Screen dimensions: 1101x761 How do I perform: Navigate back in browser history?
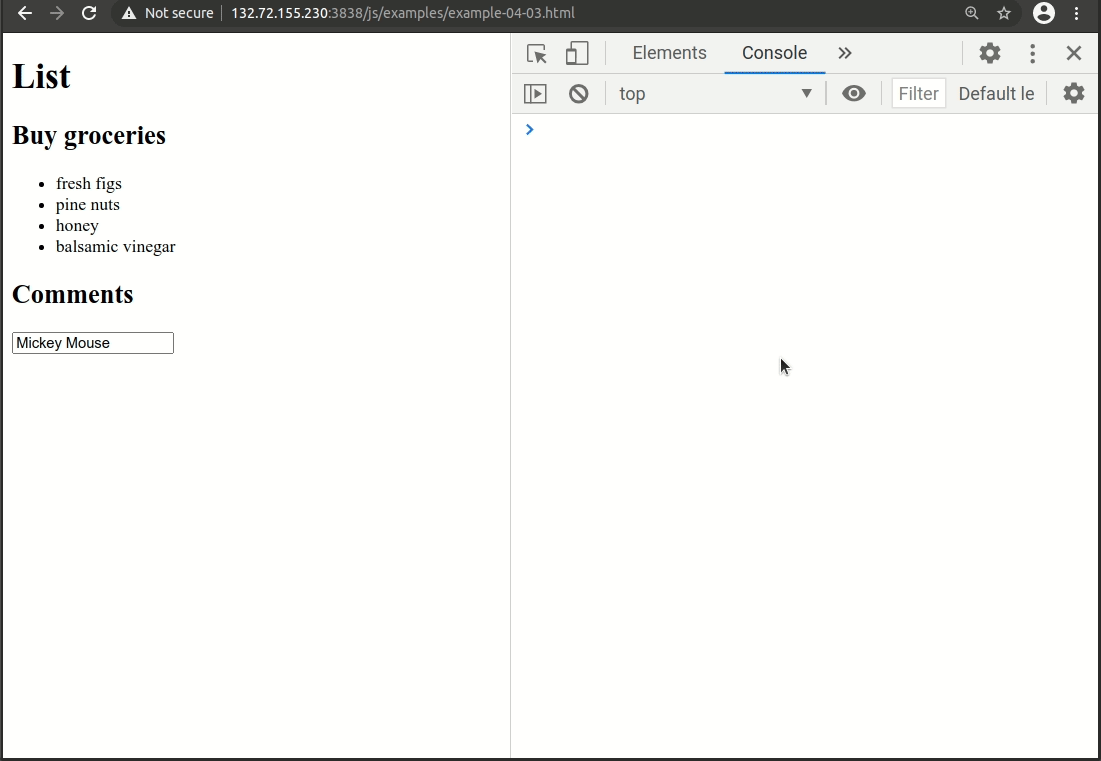[x=24, y=14]
